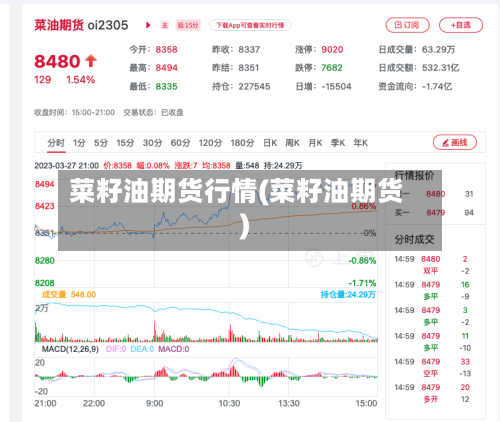
Task: Click the 菜油期货 oi2305 title
Action: pos(81,25)
